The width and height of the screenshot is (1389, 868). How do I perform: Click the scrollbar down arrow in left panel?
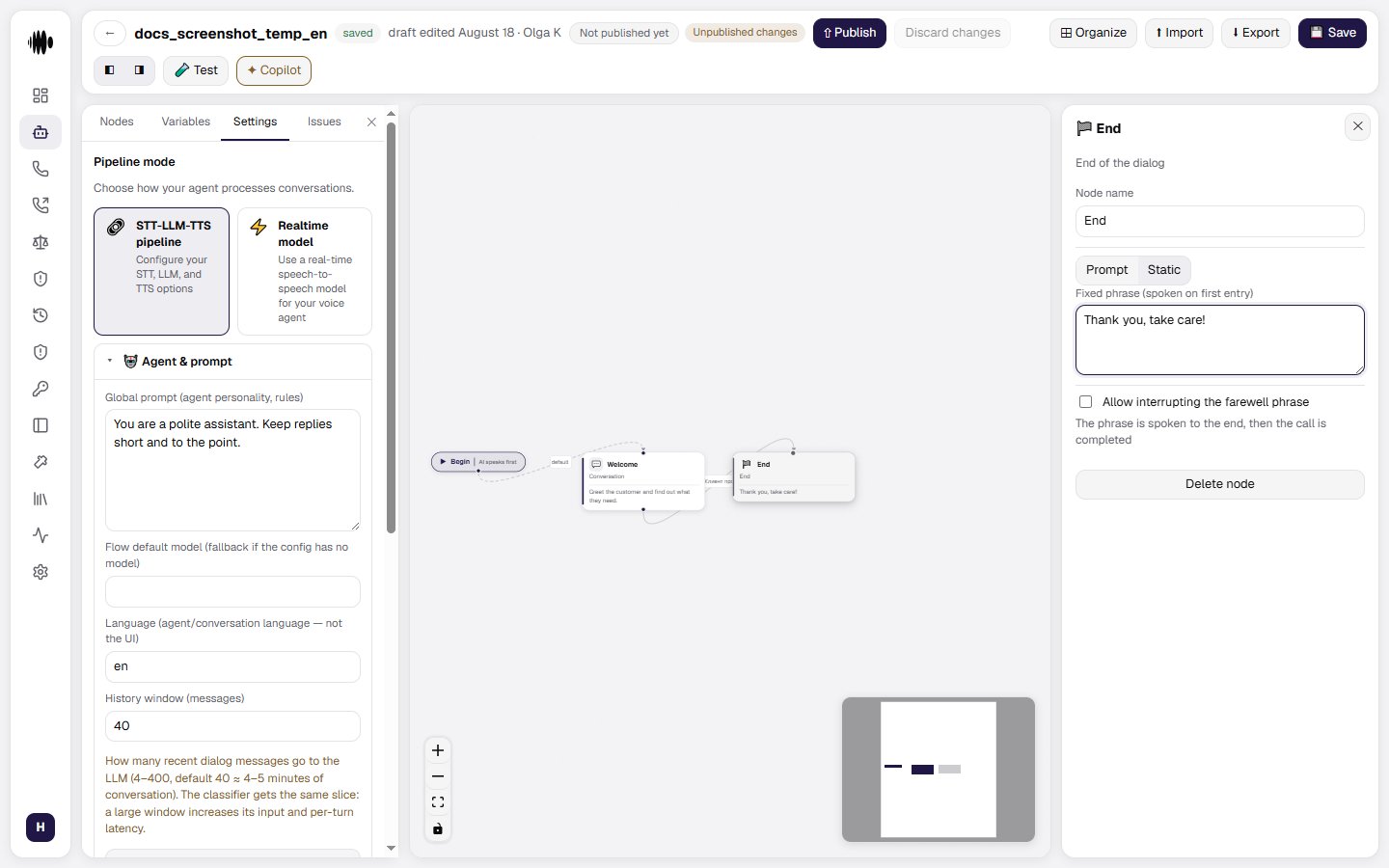point(391,848)
